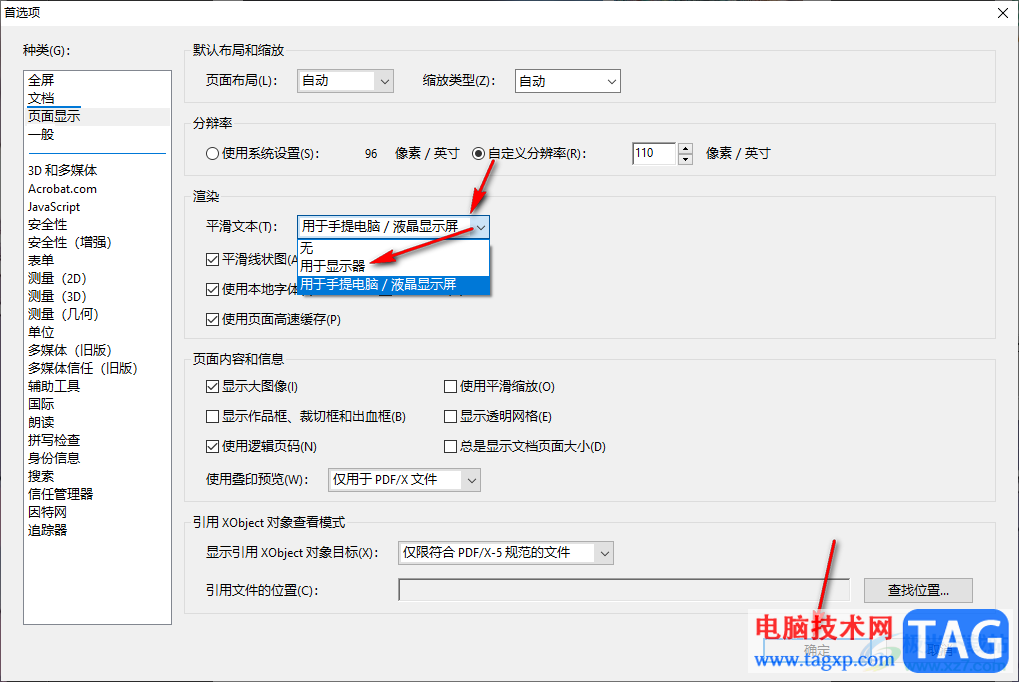The width and height of the screenshot is (1019, 682).
Task: Enable 显示透明网格 checkbox
Action: (450, 417)
